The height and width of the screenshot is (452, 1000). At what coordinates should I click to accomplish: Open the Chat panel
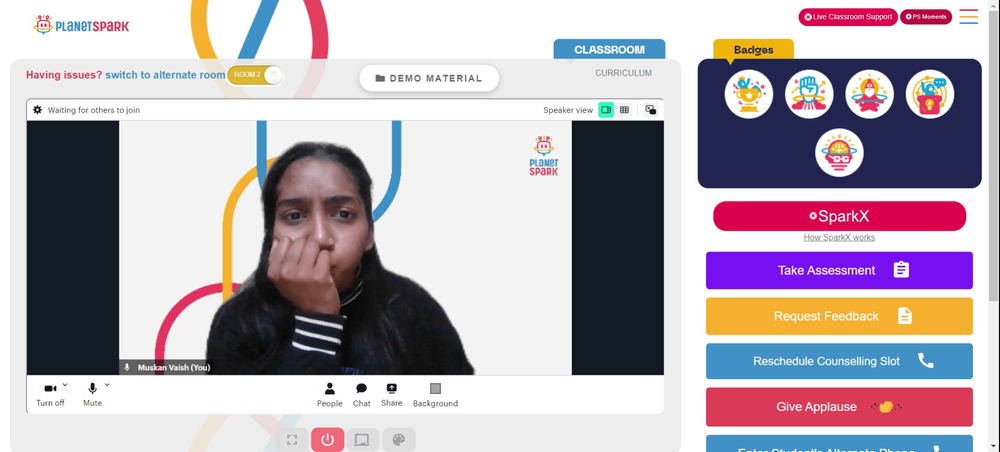pyautogui.click(x=362, y=395)
